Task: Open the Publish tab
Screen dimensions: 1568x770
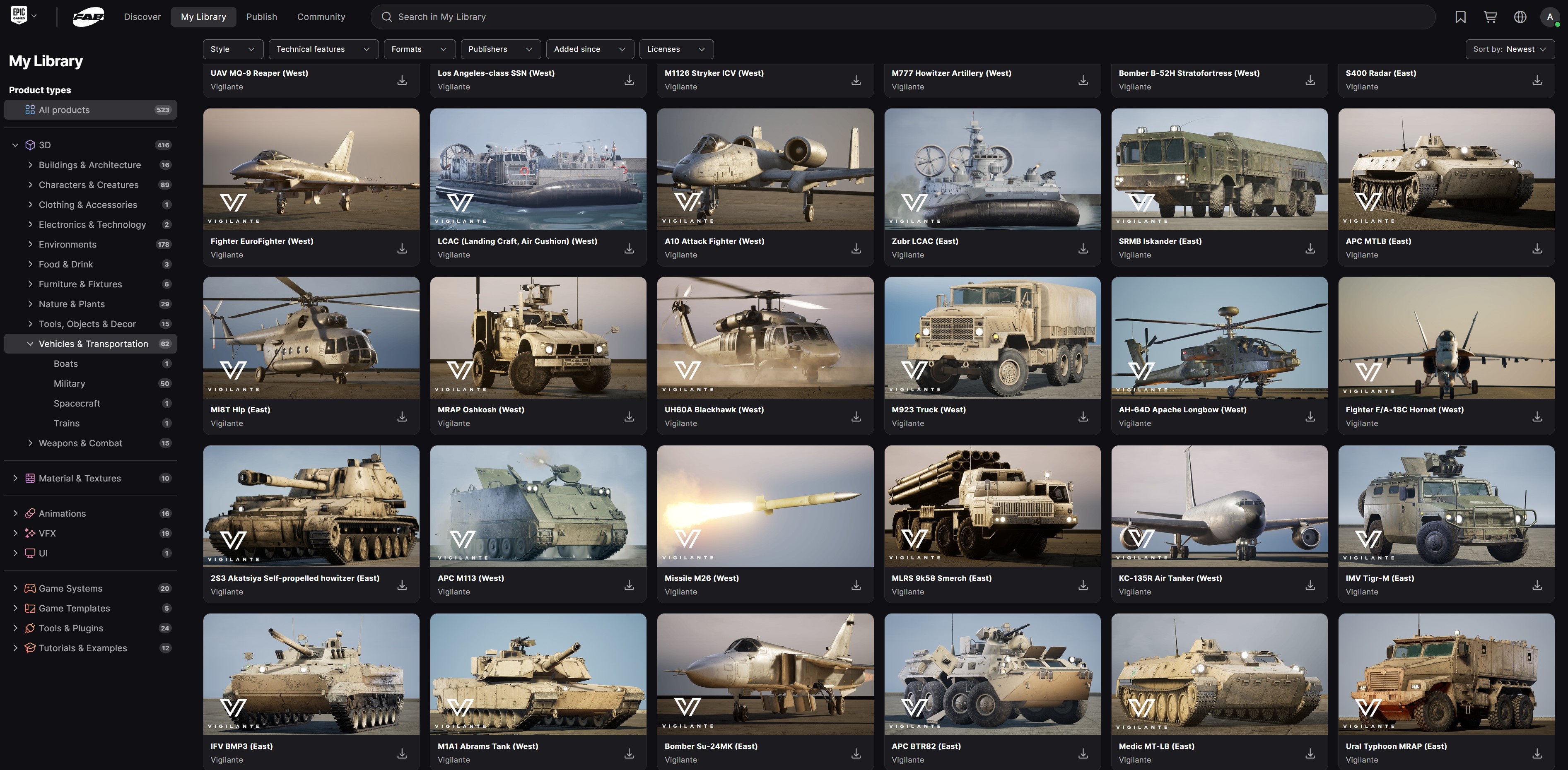Action: click(262, 17)
